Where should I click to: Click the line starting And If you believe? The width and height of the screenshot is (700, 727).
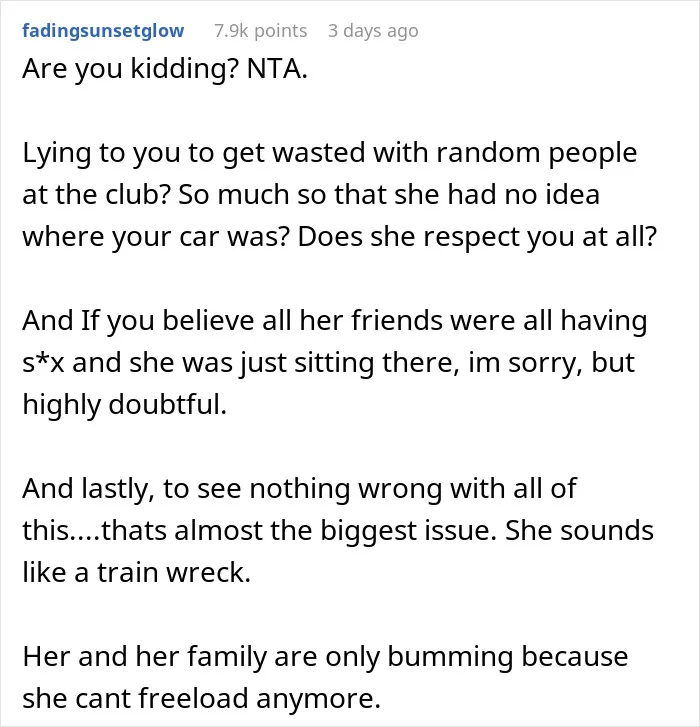click(x=335, y=321)
